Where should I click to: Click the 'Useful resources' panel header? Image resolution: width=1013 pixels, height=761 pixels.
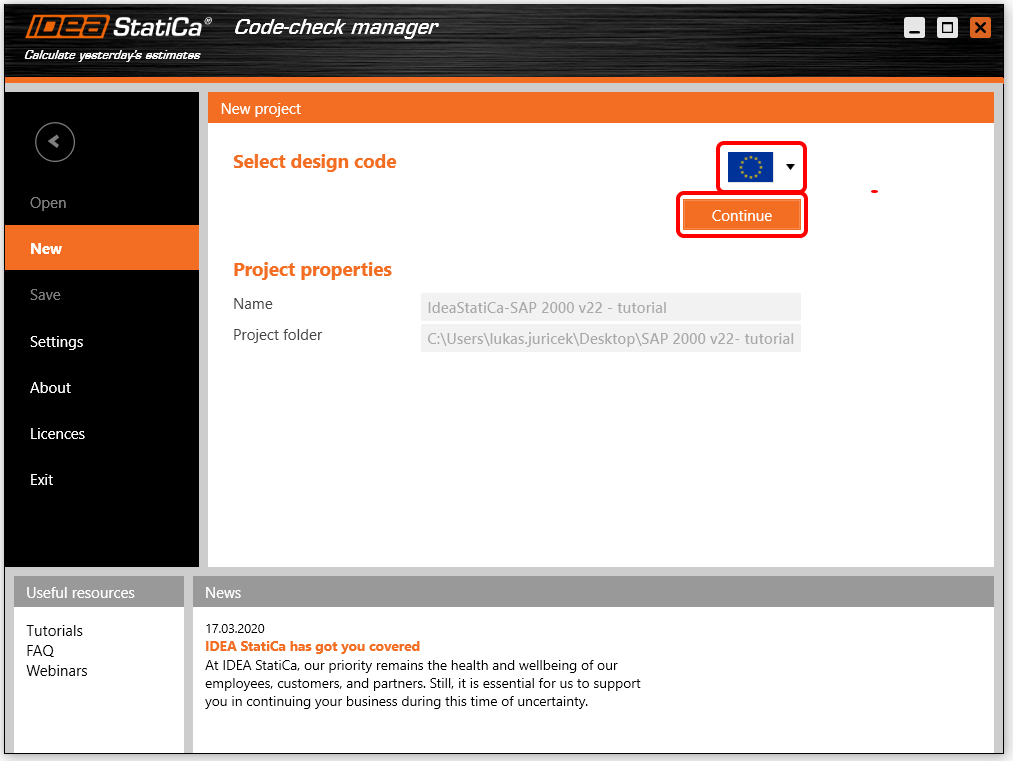[x=99, y=592]
